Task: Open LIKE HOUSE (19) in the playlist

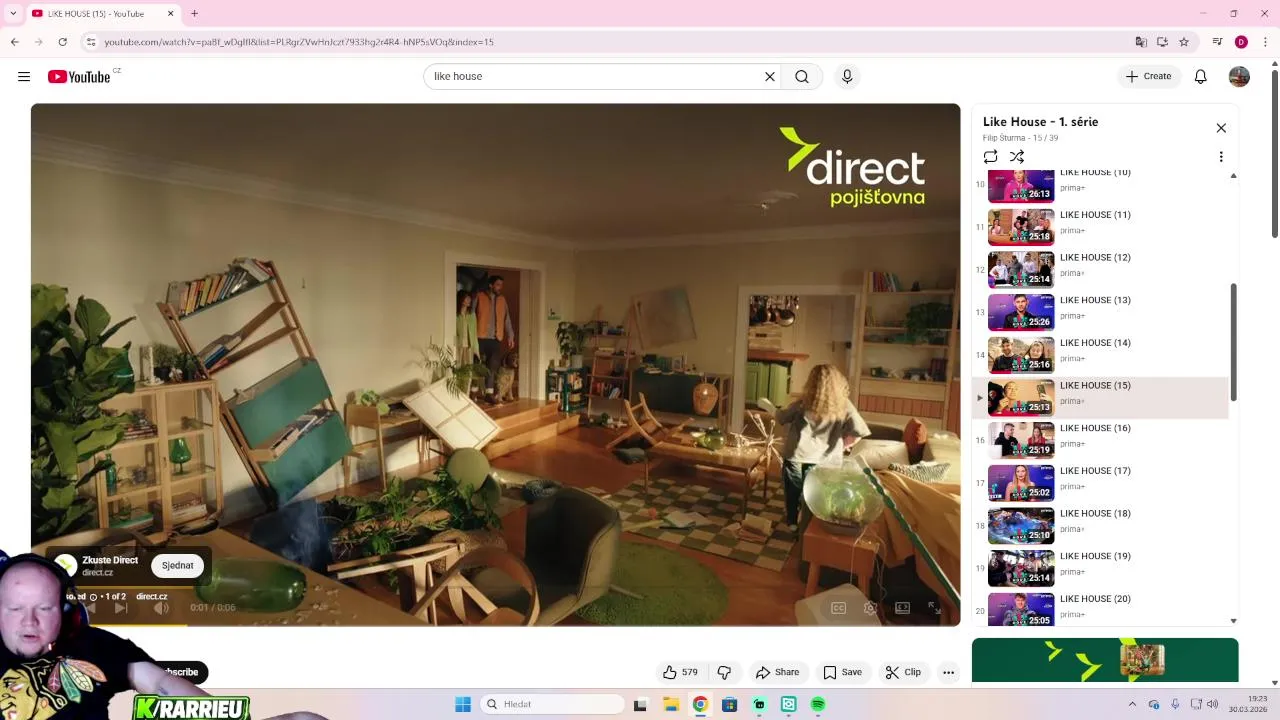Action: pyautogui.click(x=1100, y=568)
